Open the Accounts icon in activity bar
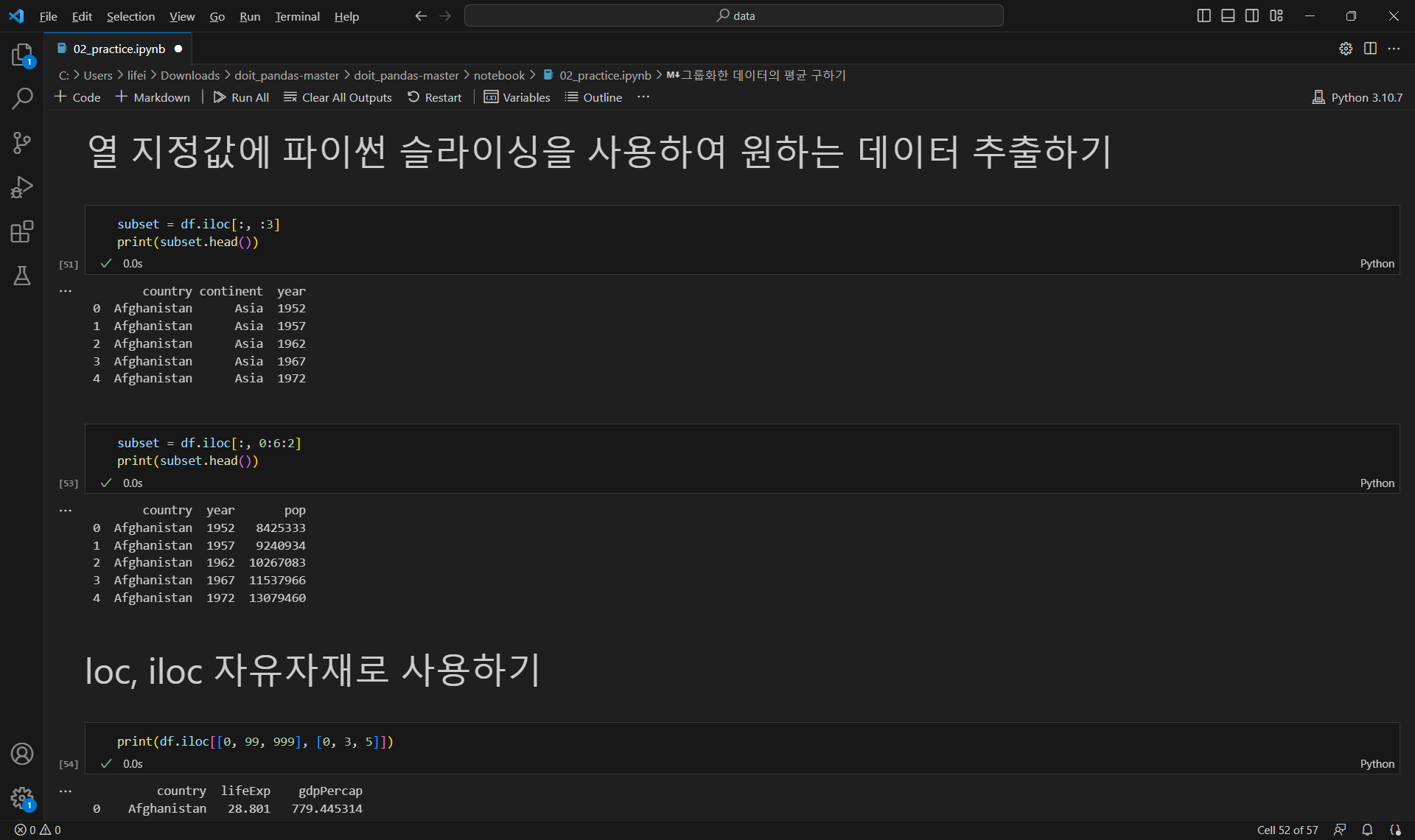Image resolution: width=1415 pixels, height=840 pixels. (22, 754)
